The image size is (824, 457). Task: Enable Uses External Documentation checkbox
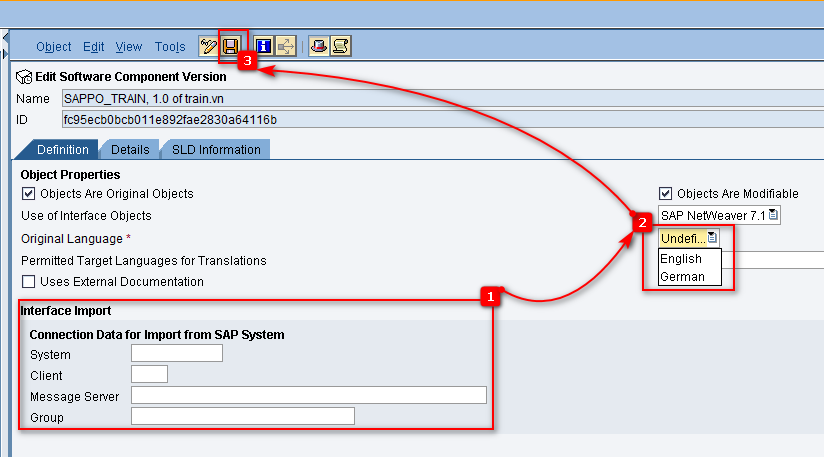[28, 282]
